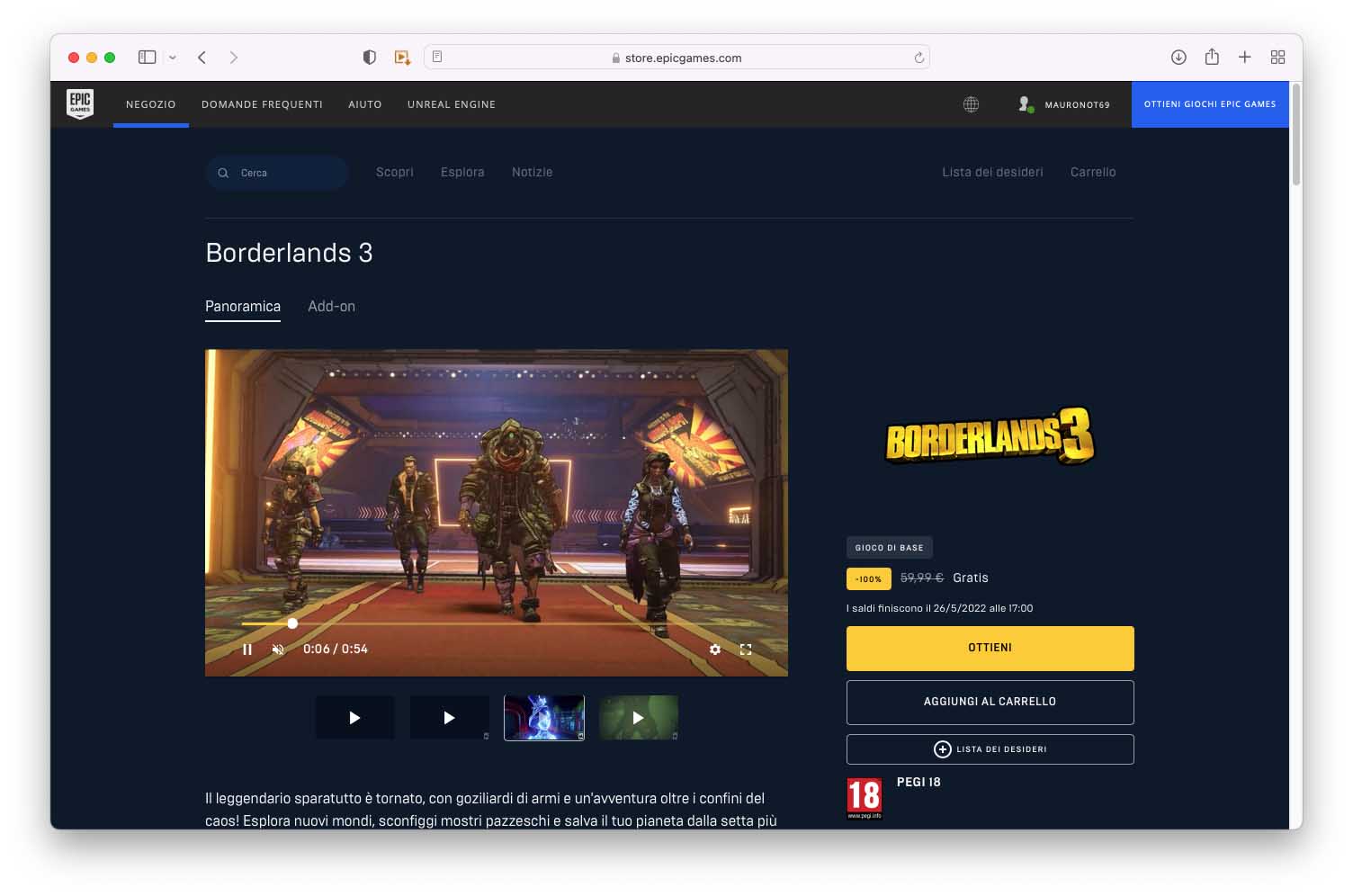The image size is (1353, 896).
Task: Open the Safari share menu
Action: tap(1212, 57)
